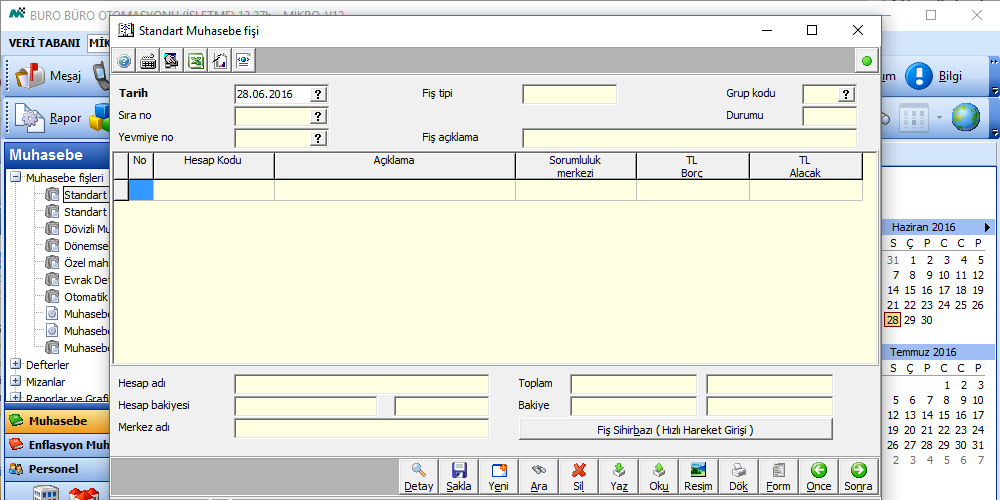
Task: Click the Hesap adı field
Action: (362, 385)
